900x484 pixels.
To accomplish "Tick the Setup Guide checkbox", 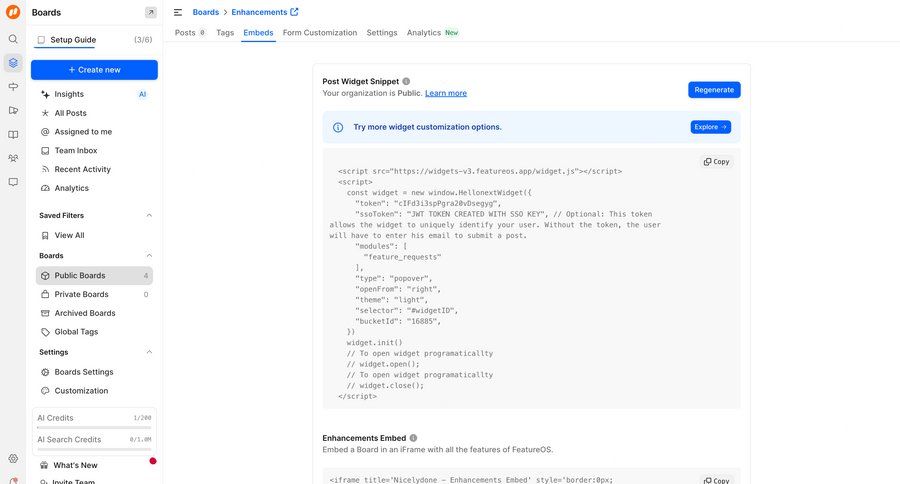I will click(x=41, y=40).
